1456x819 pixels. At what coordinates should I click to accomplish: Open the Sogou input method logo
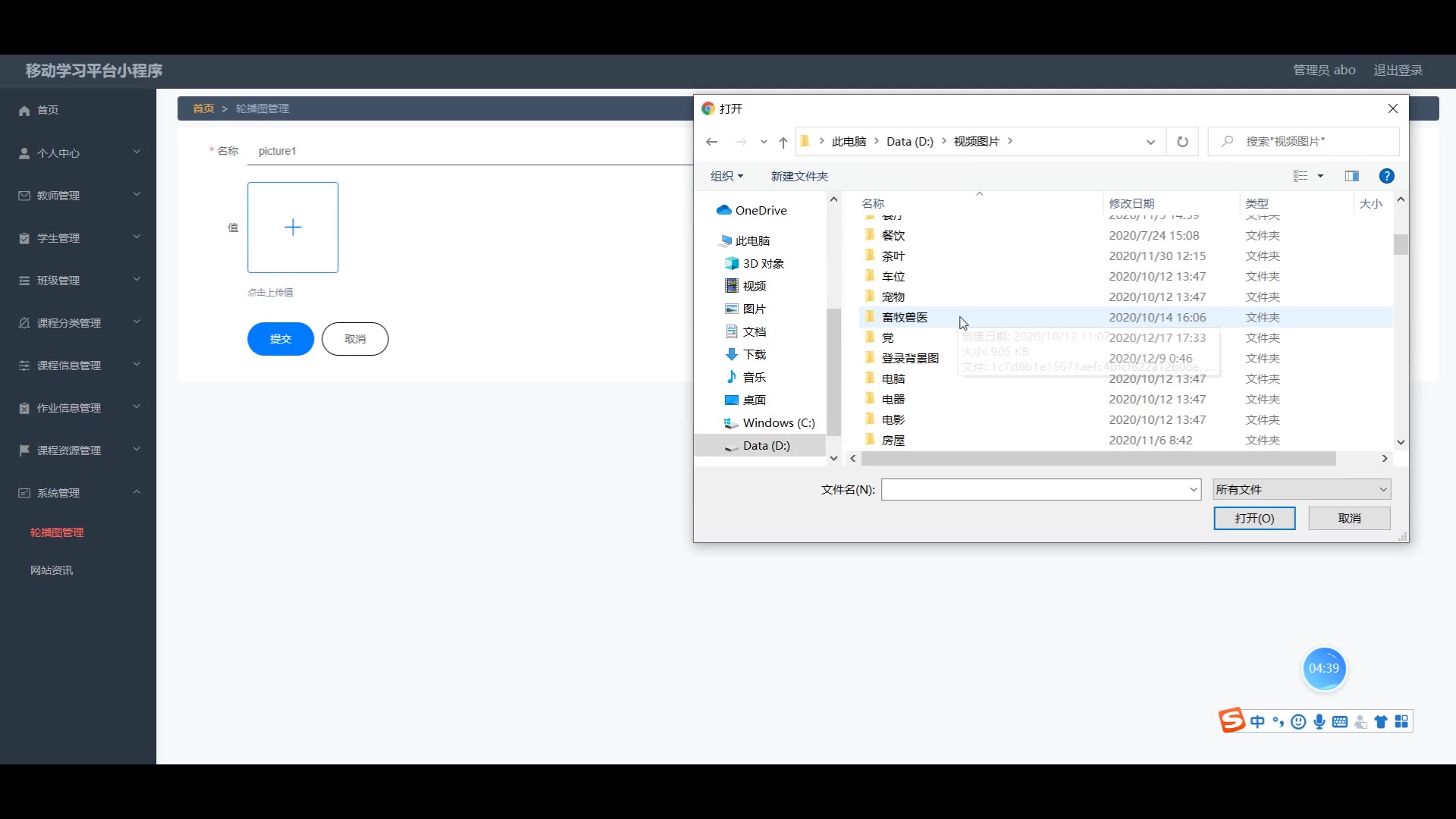1232,720
